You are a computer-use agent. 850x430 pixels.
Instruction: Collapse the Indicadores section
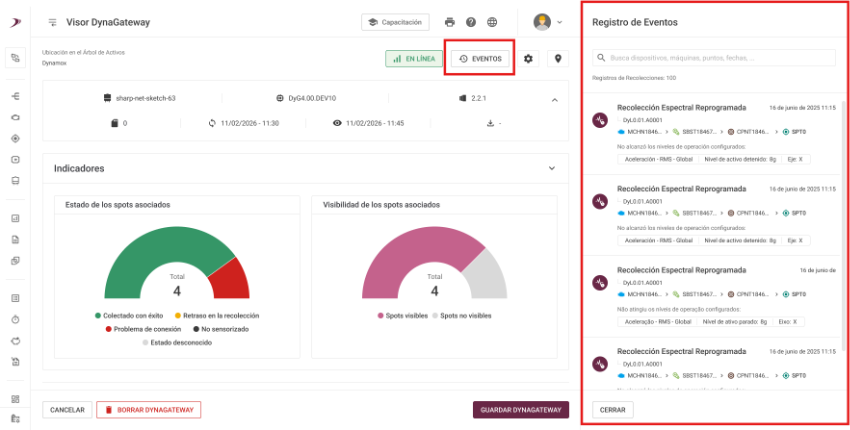point(551,169)
